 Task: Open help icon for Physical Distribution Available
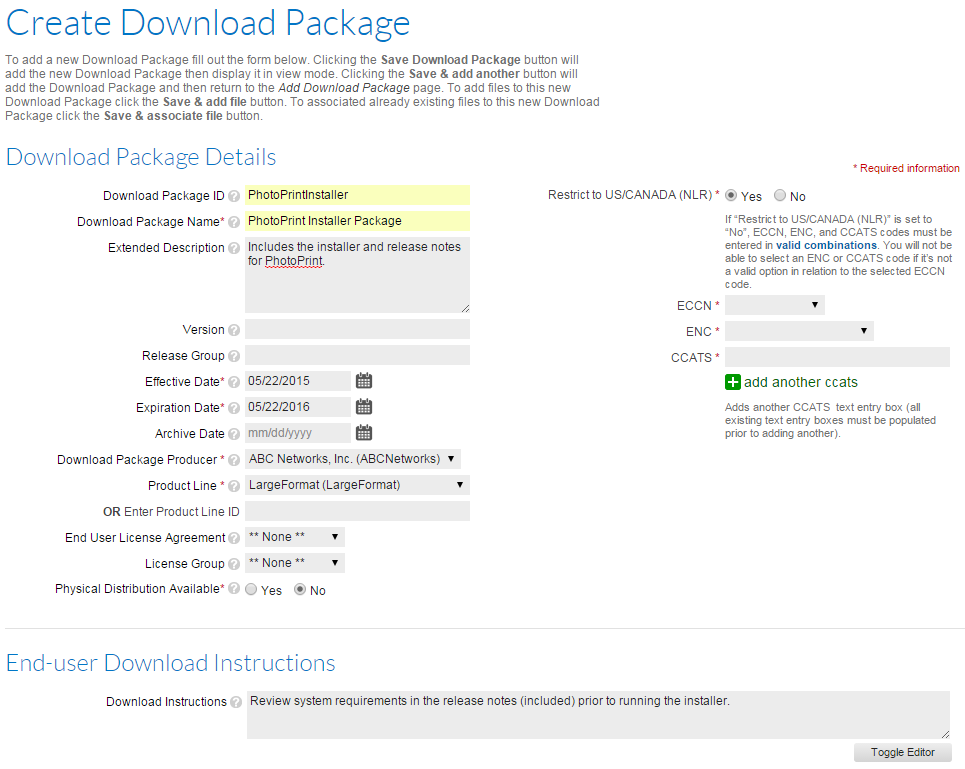(x=234, y=589)
